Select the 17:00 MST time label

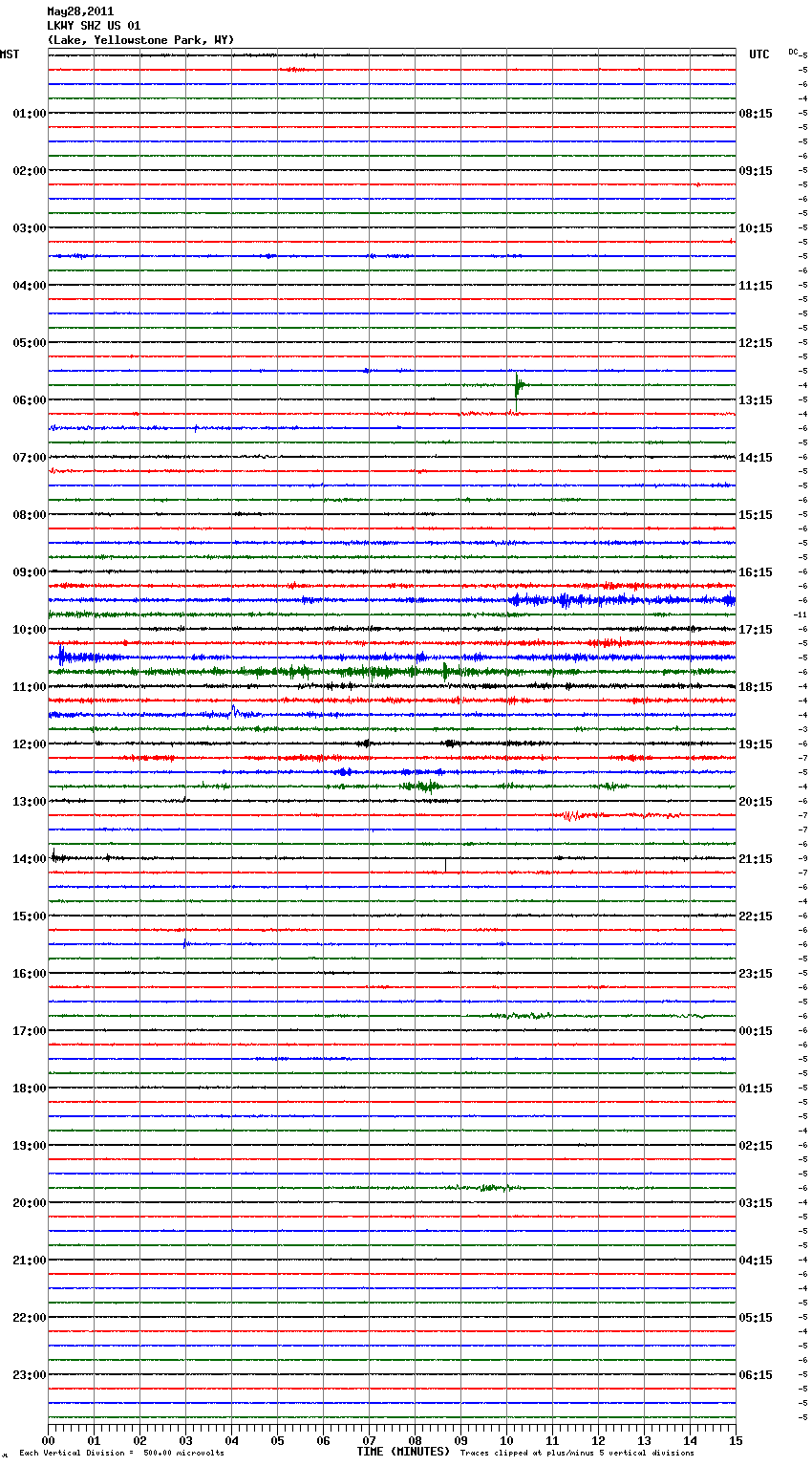(30, 1031)
